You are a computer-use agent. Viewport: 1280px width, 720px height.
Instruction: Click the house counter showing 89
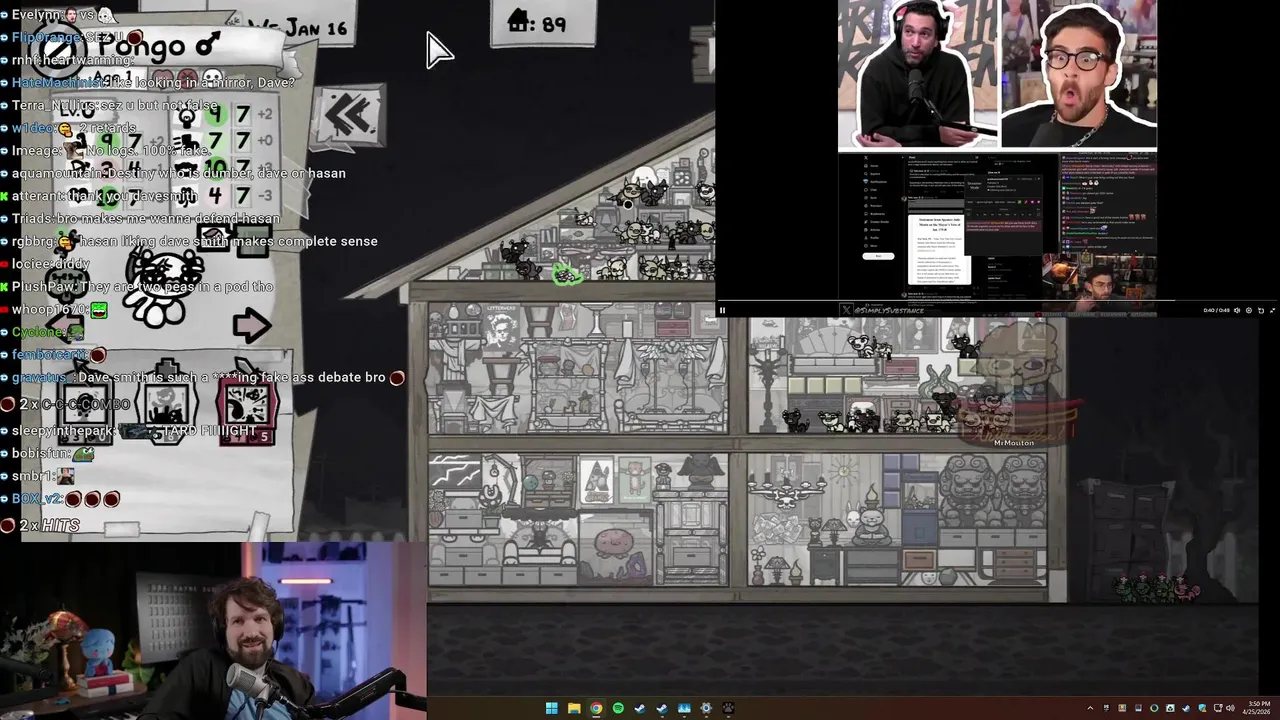pyautogui.click(x=542, y=22)
